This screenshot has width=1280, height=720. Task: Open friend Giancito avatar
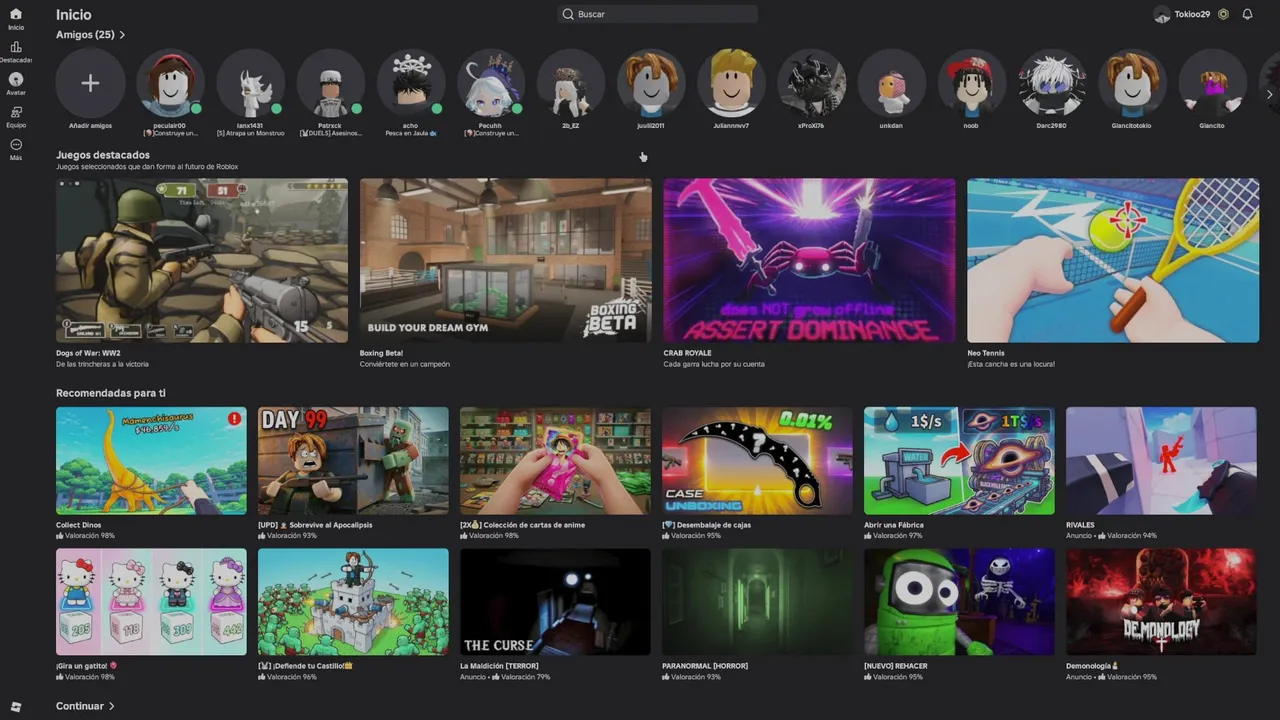click(1212, 83)
